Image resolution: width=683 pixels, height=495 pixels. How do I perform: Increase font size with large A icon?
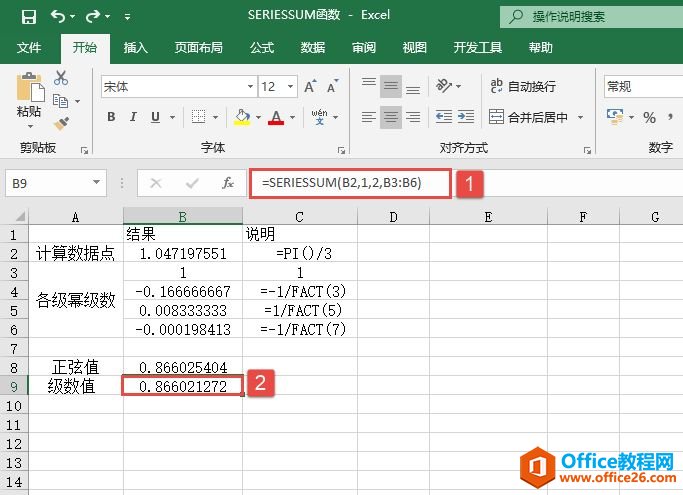tap(310, 86)
